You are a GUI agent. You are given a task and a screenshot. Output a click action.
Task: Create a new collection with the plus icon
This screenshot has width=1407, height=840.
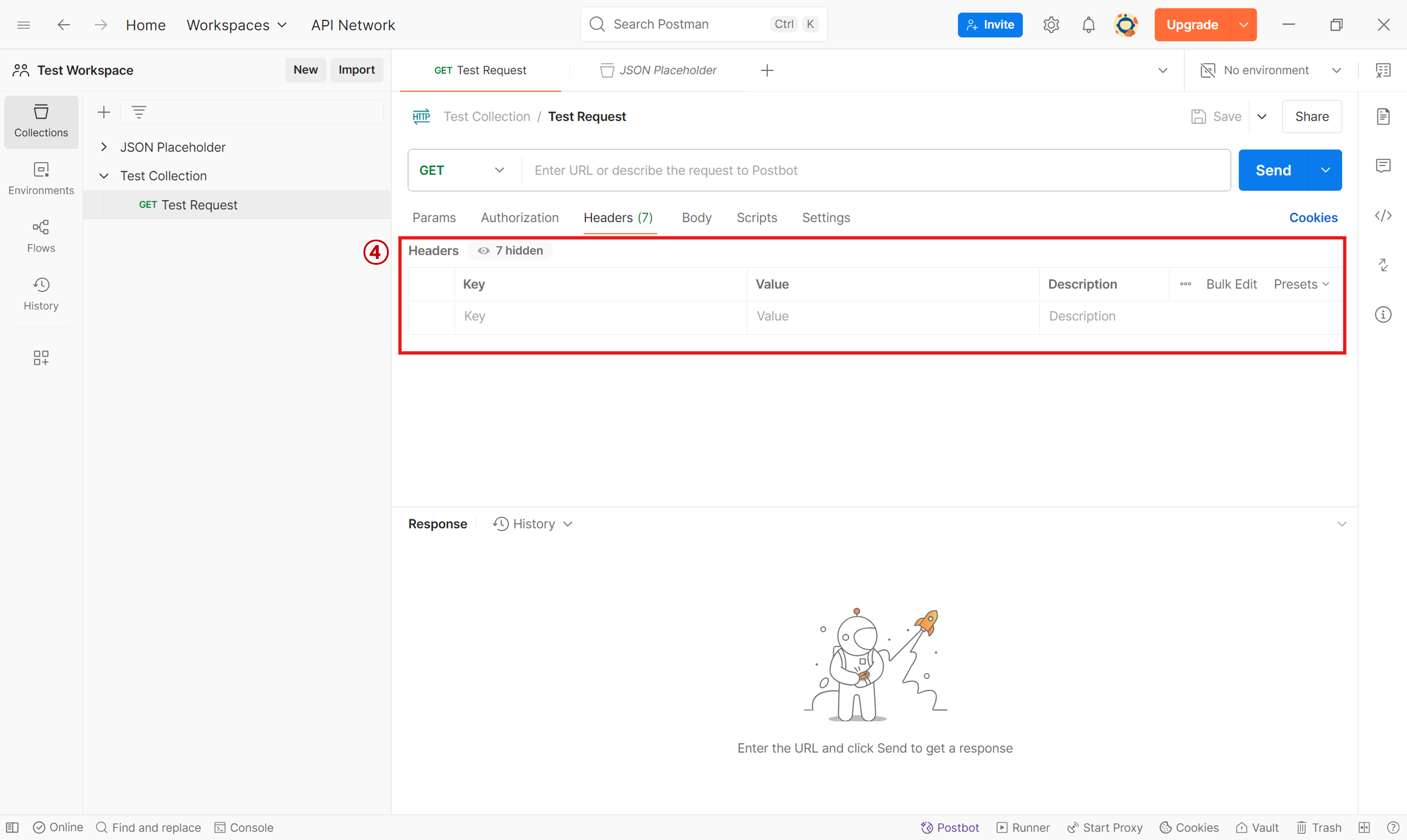tap(104, 112)
